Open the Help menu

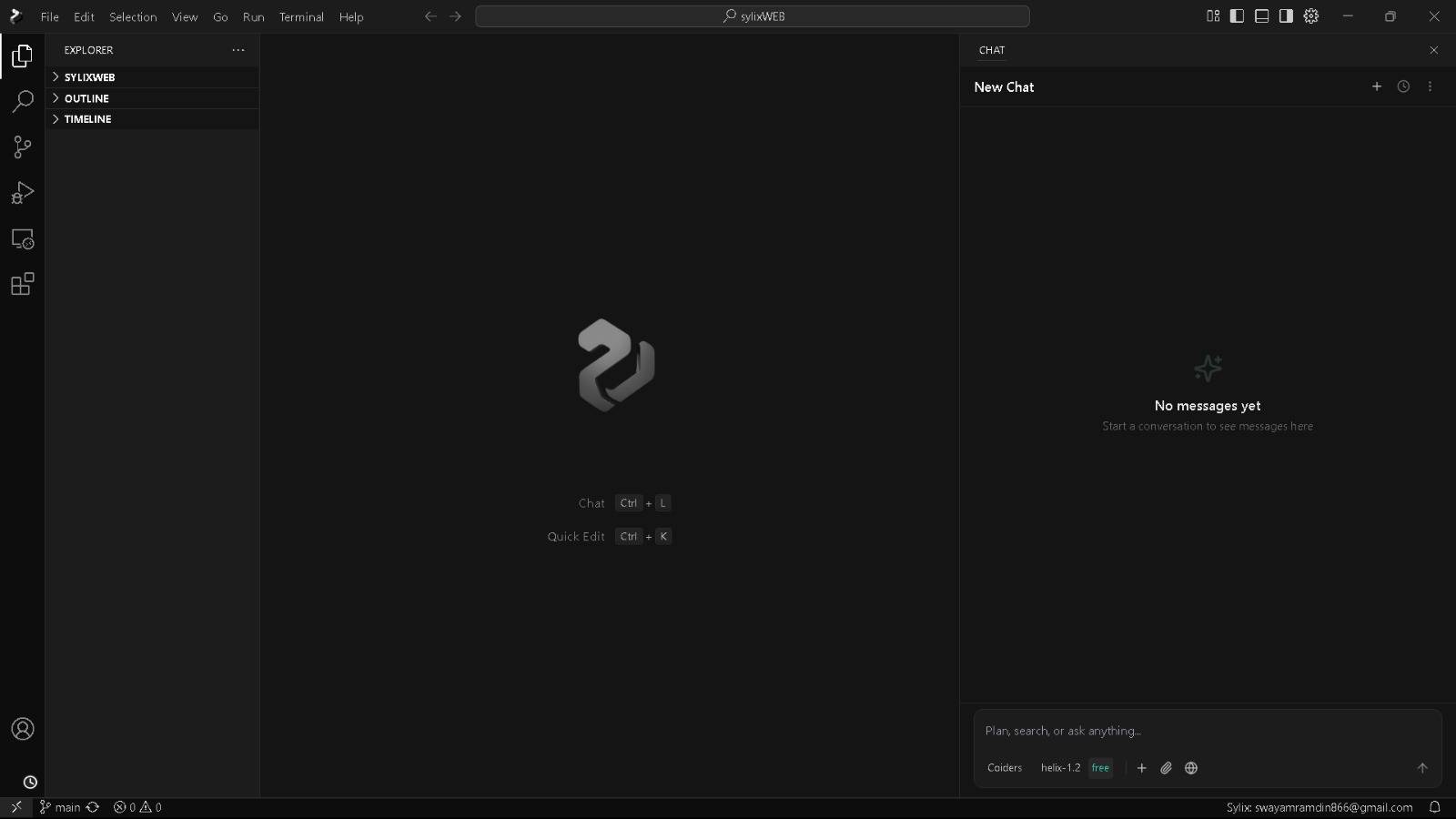pyautogui.click(x=351, y=16)
